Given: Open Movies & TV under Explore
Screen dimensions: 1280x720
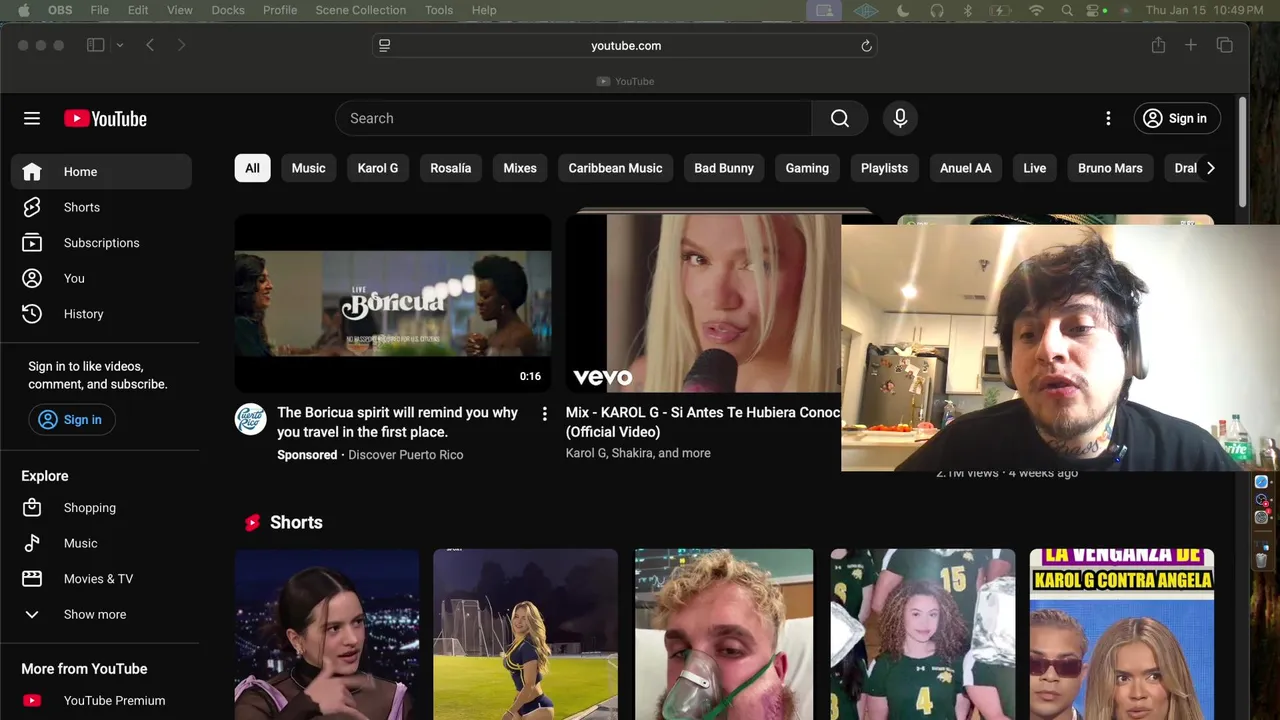Looking at the screenshot, I should click(x=101, y=579).
